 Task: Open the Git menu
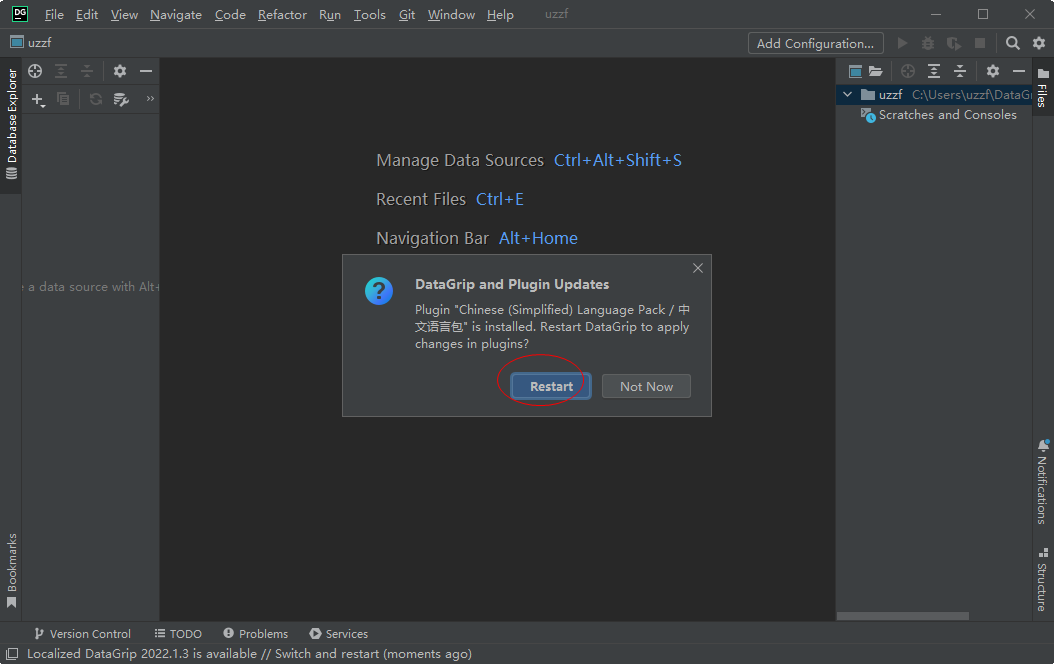(407, 14)
